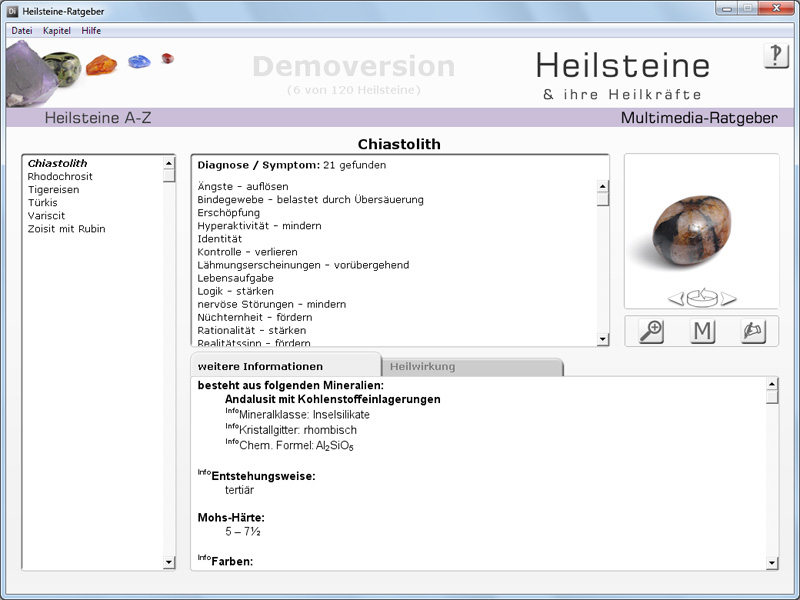Choose Tigereisen from the stone list
800x600 pixels.
(54, 190)
